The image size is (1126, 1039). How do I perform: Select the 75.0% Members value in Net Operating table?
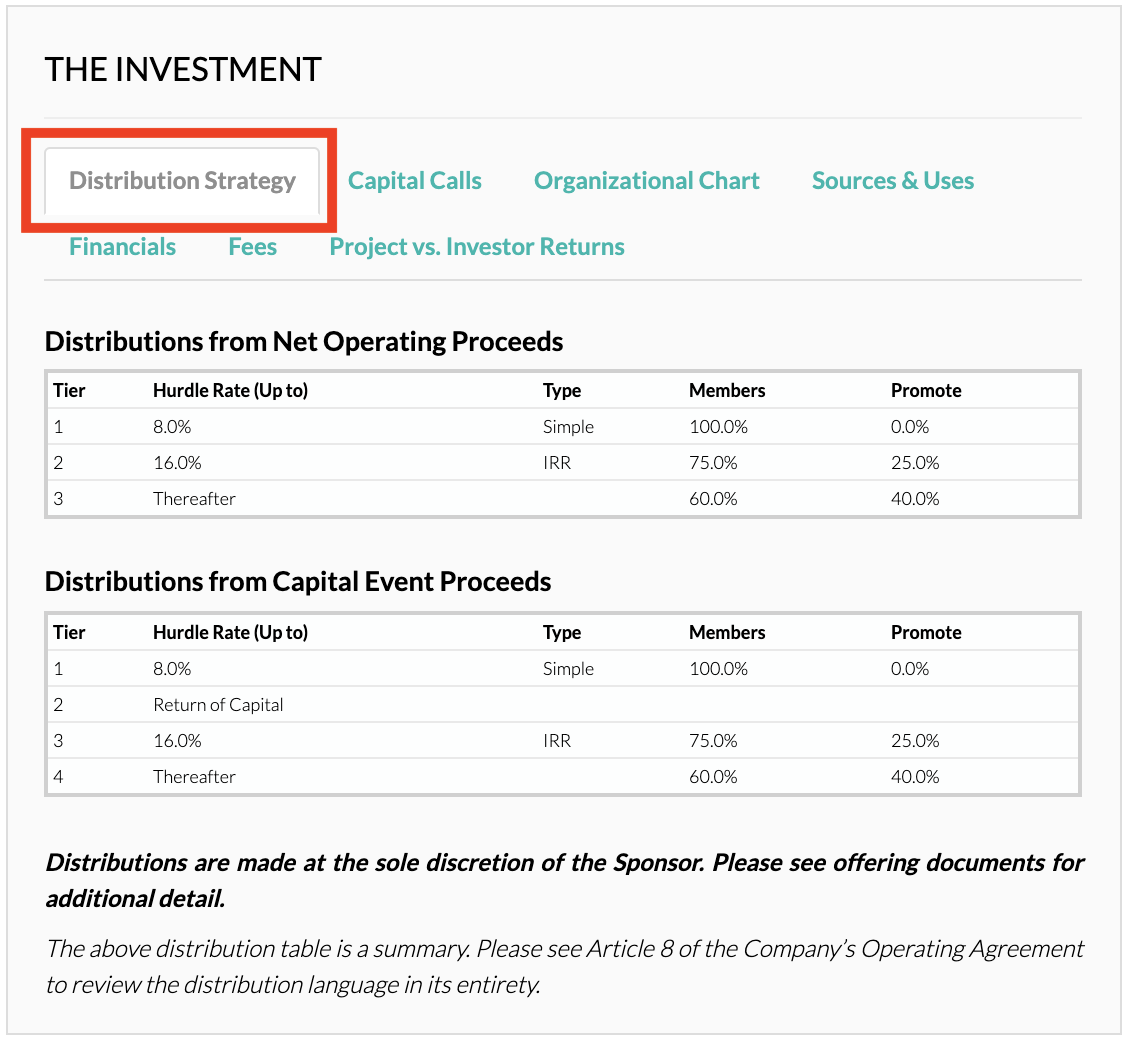[713, 463]
